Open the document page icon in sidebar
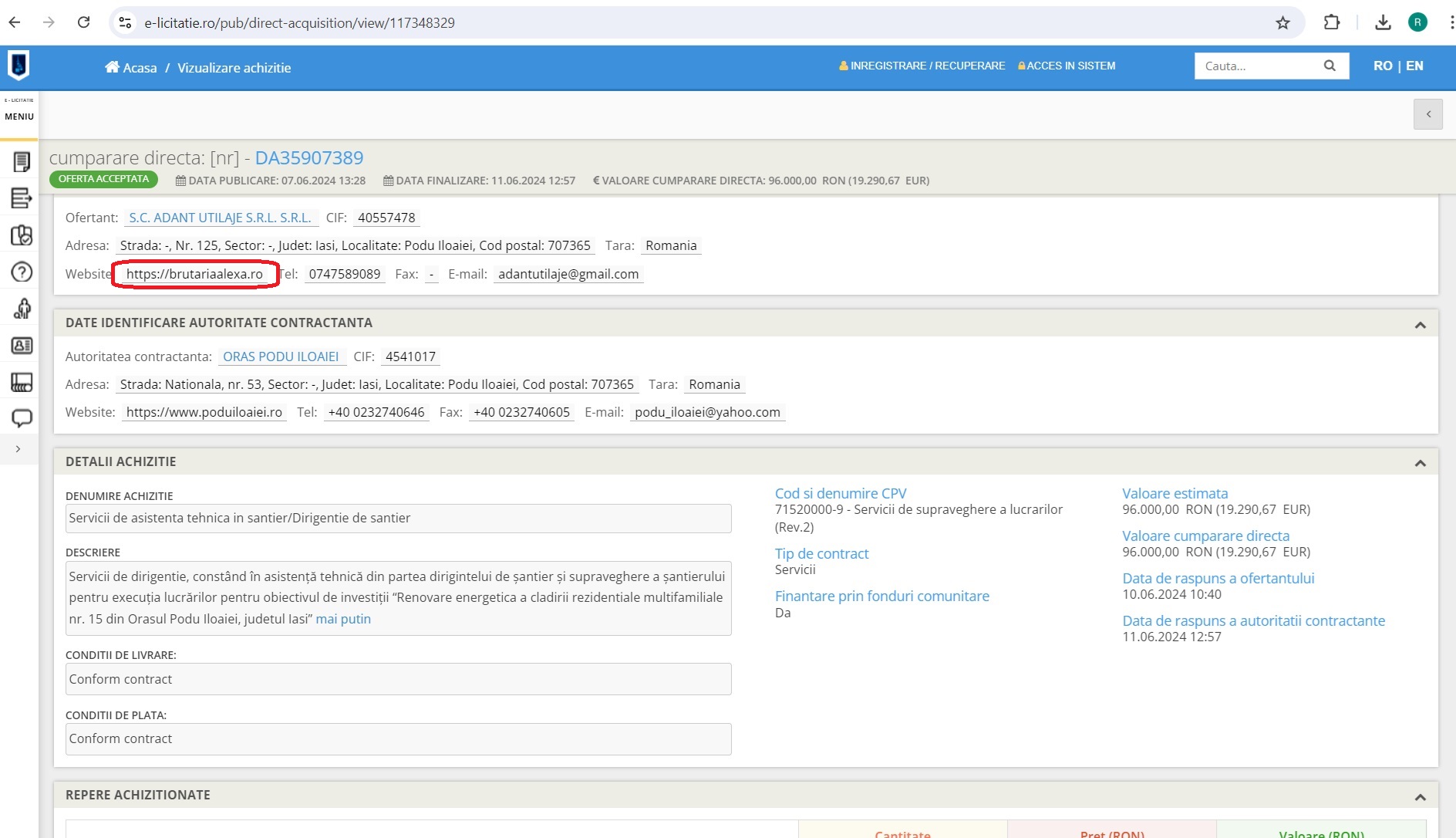This screenshot has height=838, width=1456. [22, 162]
